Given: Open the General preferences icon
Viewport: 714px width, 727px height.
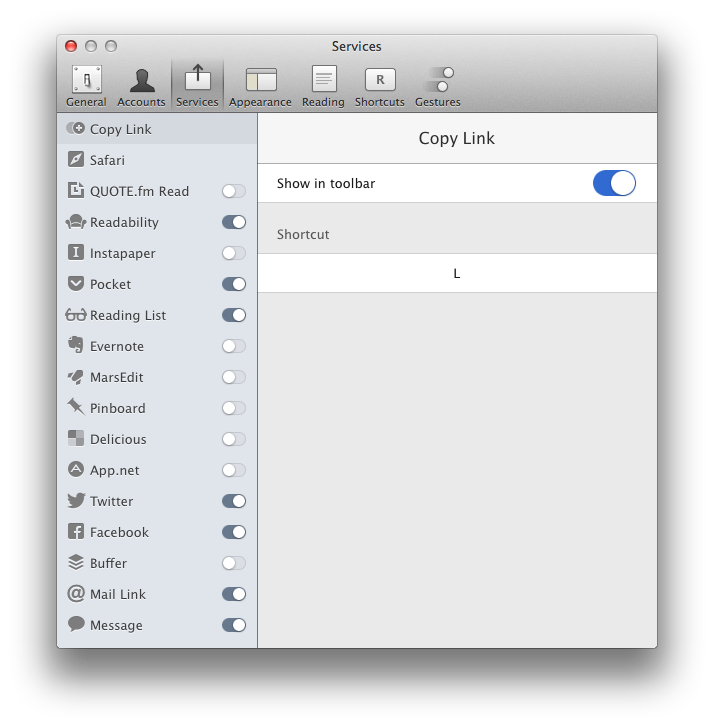Looking at the screenshot, I should 87,79.
